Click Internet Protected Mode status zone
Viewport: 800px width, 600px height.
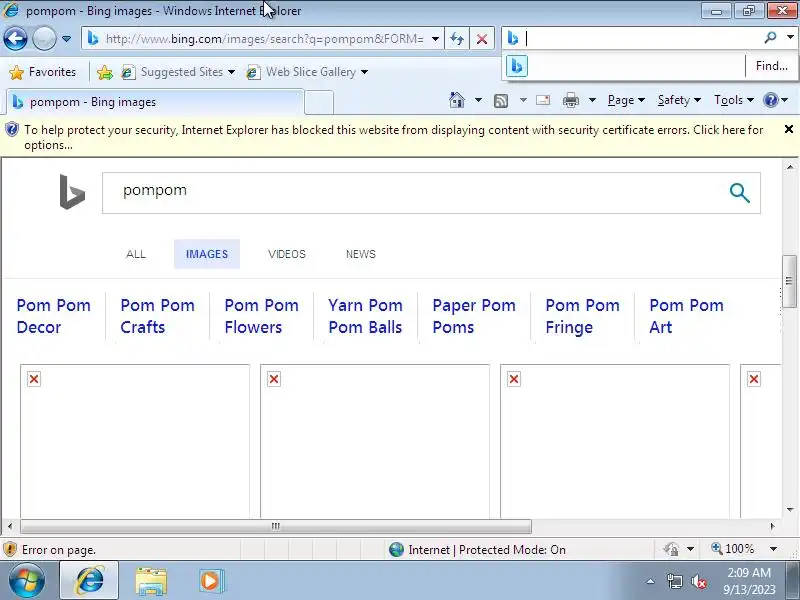pyautogui.click(x=477, y=549)
